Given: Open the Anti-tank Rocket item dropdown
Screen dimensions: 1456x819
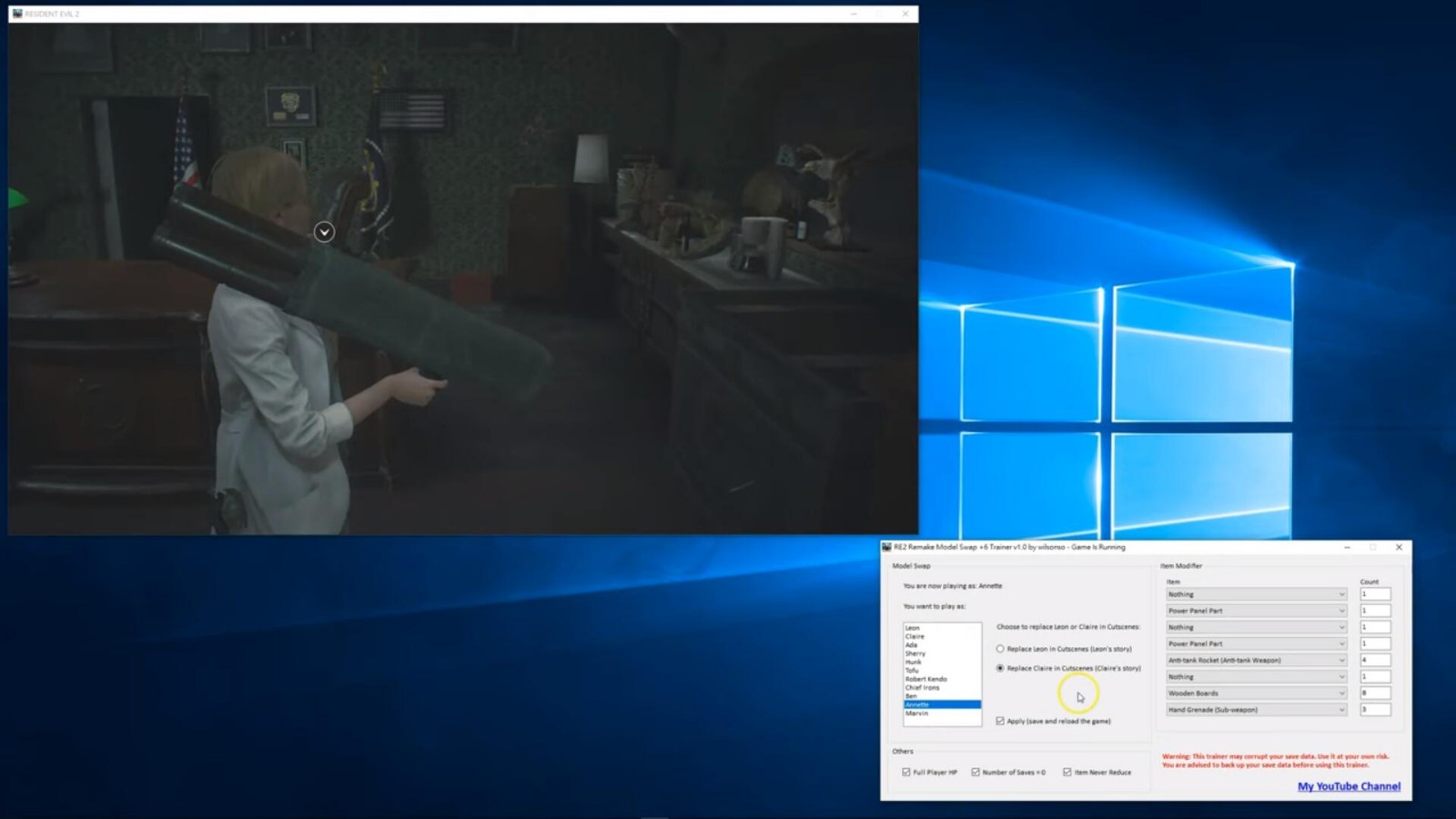Looking at the screenshot, I should (x=1256, y=660).
